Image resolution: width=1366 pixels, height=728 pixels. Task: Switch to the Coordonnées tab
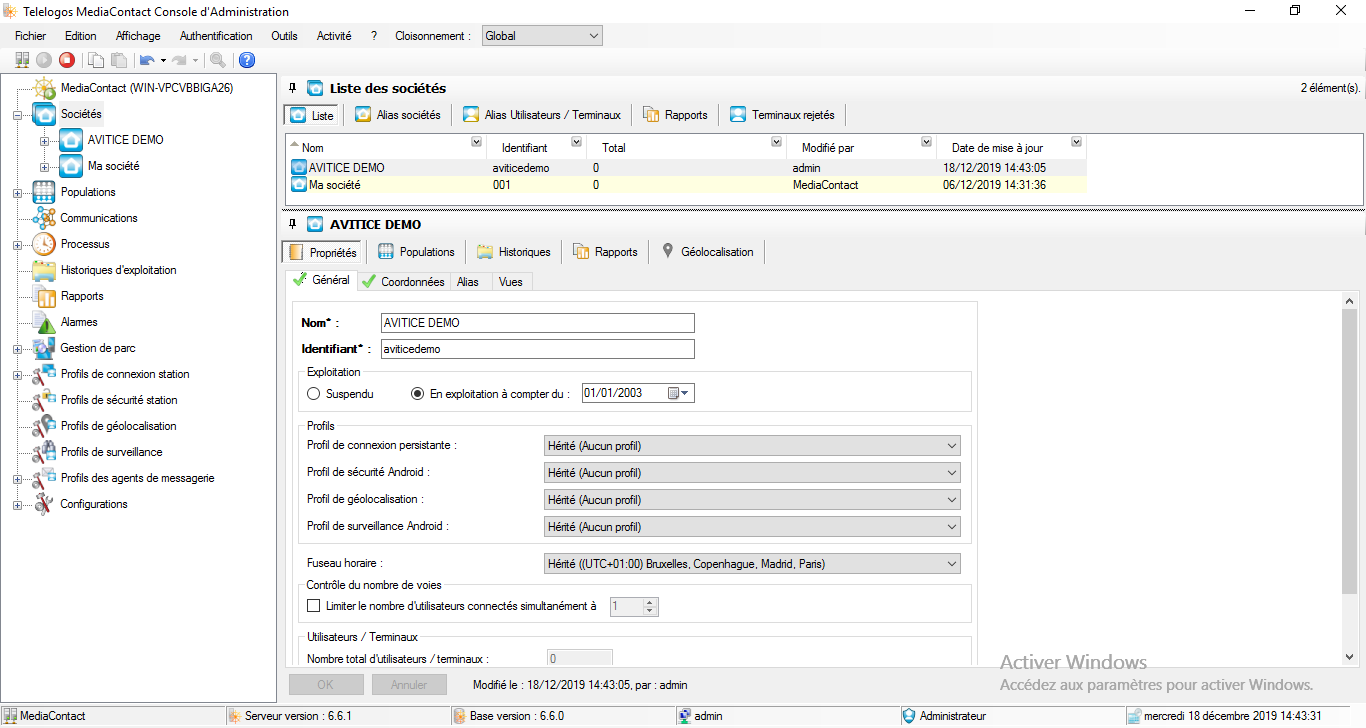coord(403,282)
